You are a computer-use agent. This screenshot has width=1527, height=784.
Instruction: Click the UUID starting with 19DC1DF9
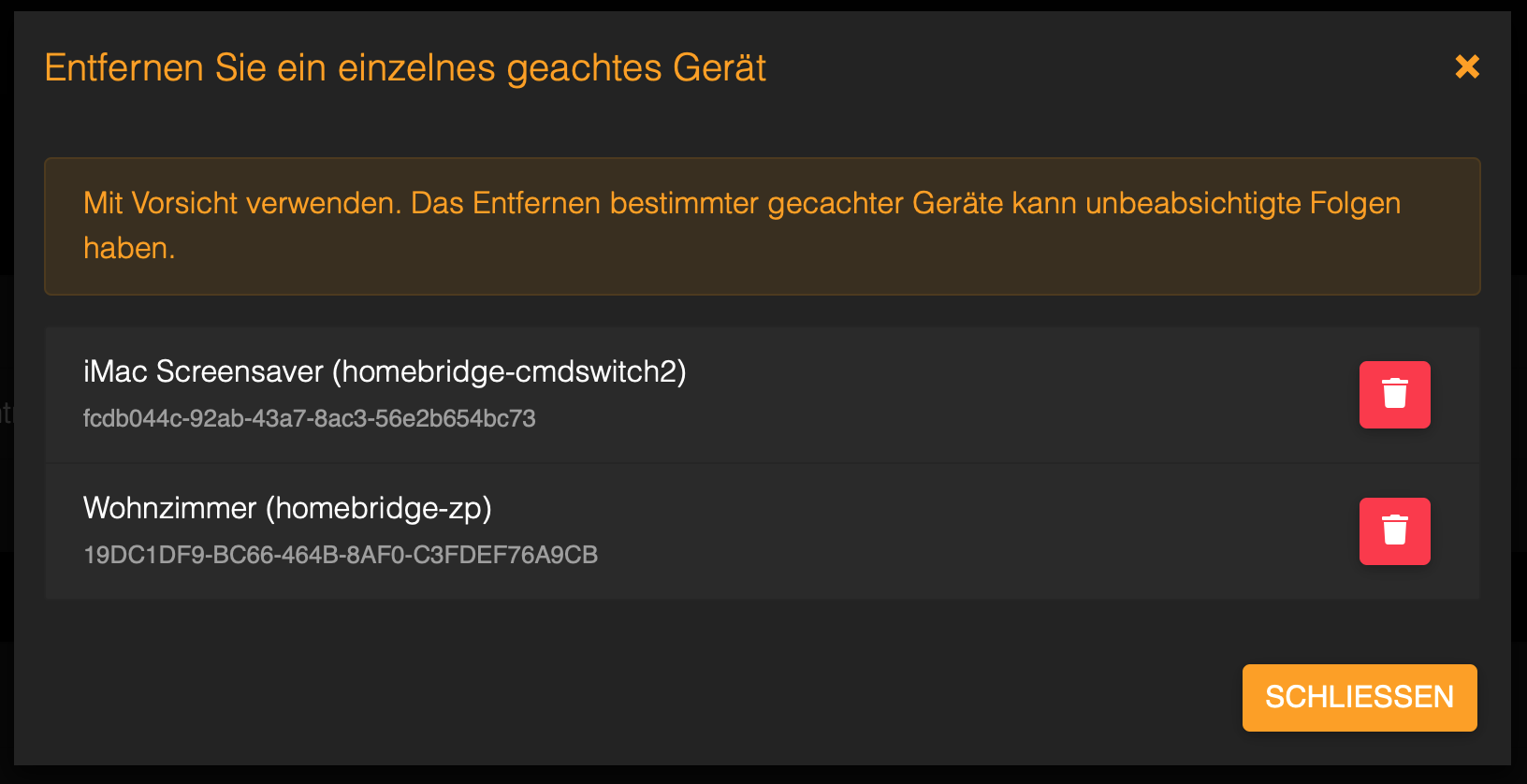coord(340,555)
